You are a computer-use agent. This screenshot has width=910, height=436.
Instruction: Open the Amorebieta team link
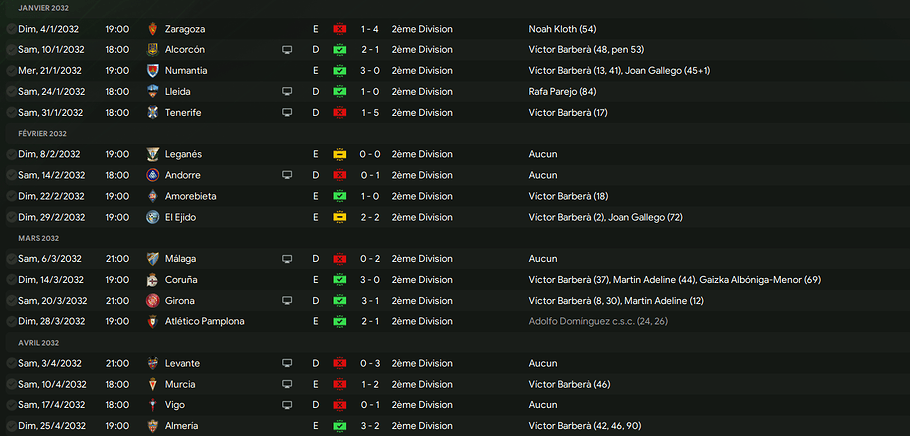click(x=190, y=197)
